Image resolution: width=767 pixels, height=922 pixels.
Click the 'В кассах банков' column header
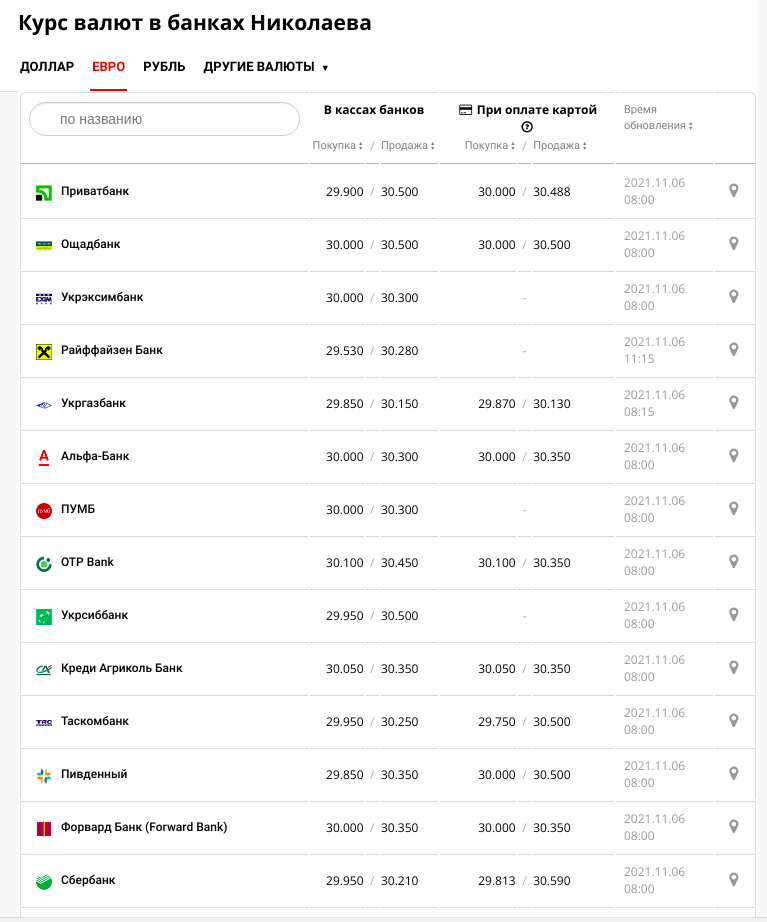coord(374,110)
